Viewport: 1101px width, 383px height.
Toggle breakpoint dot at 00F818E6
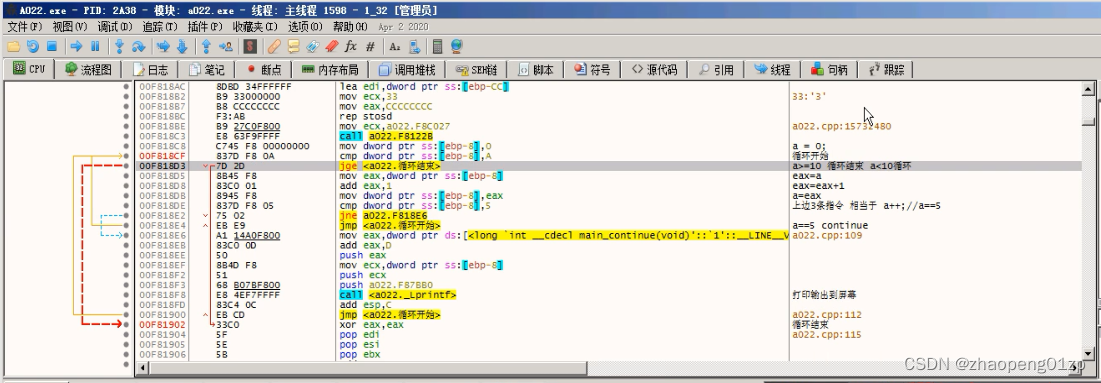[126, 235]
